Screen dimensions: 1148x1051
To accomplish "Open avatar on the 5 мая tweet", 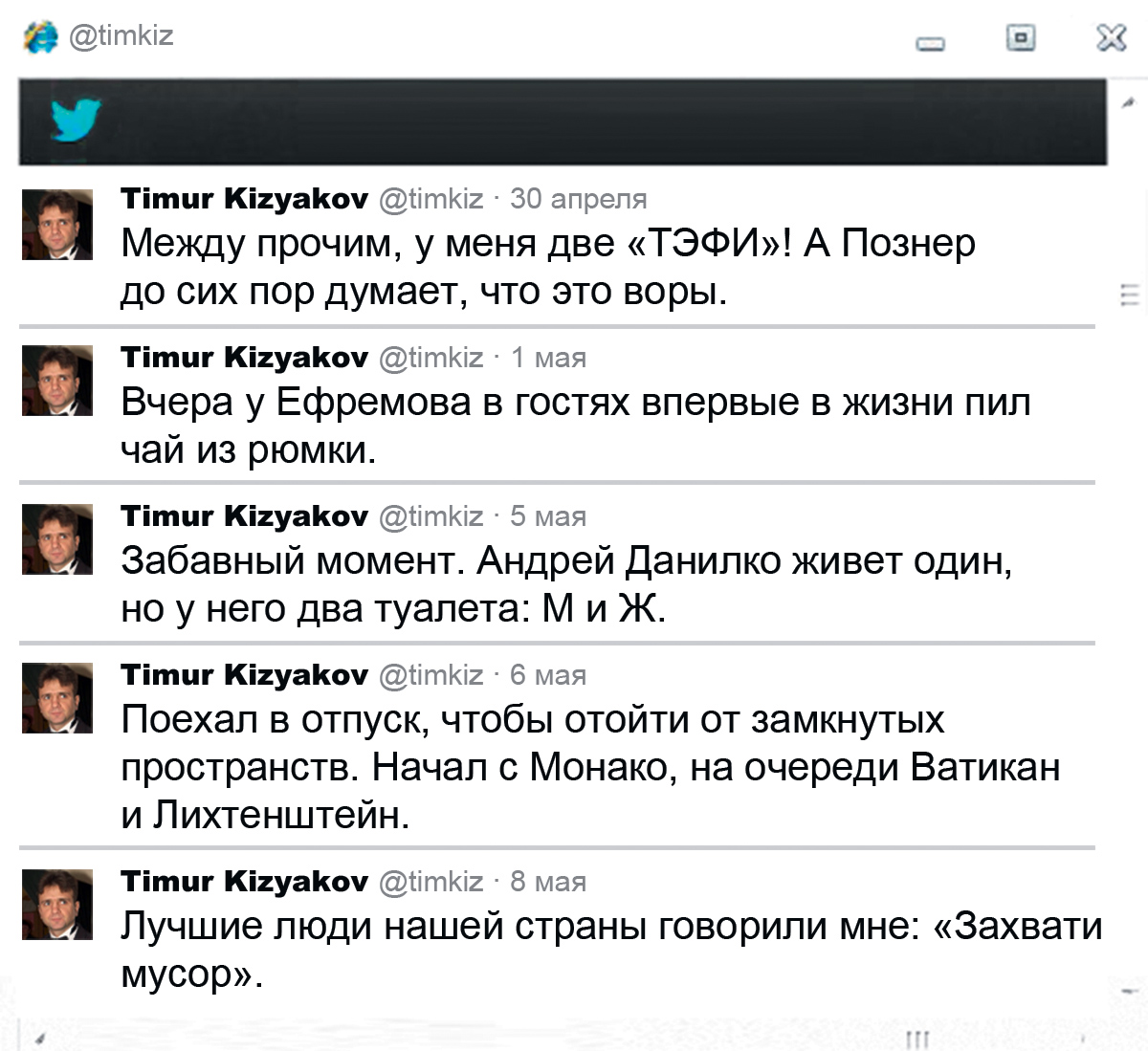I will (x=57, y=539).
